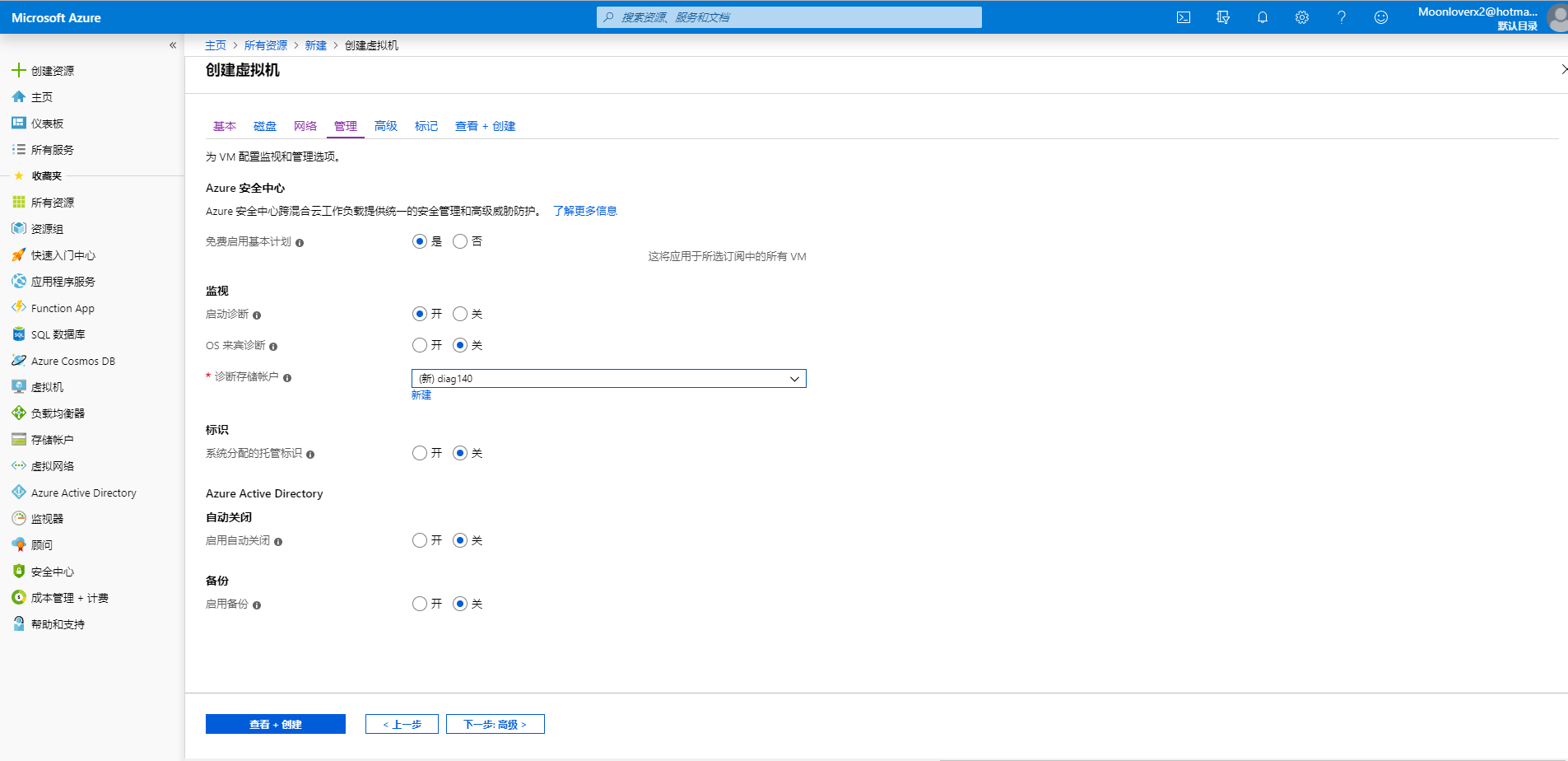Screen dimensions: 1568x761
Task: Click the 所有服务 list icon
Action: click(18, 149)
